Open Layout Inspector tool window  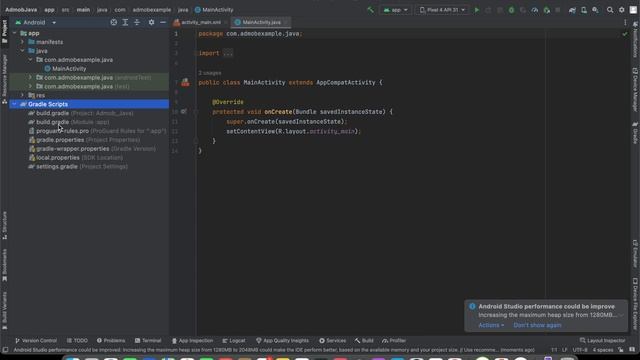[x=602, y=340]
